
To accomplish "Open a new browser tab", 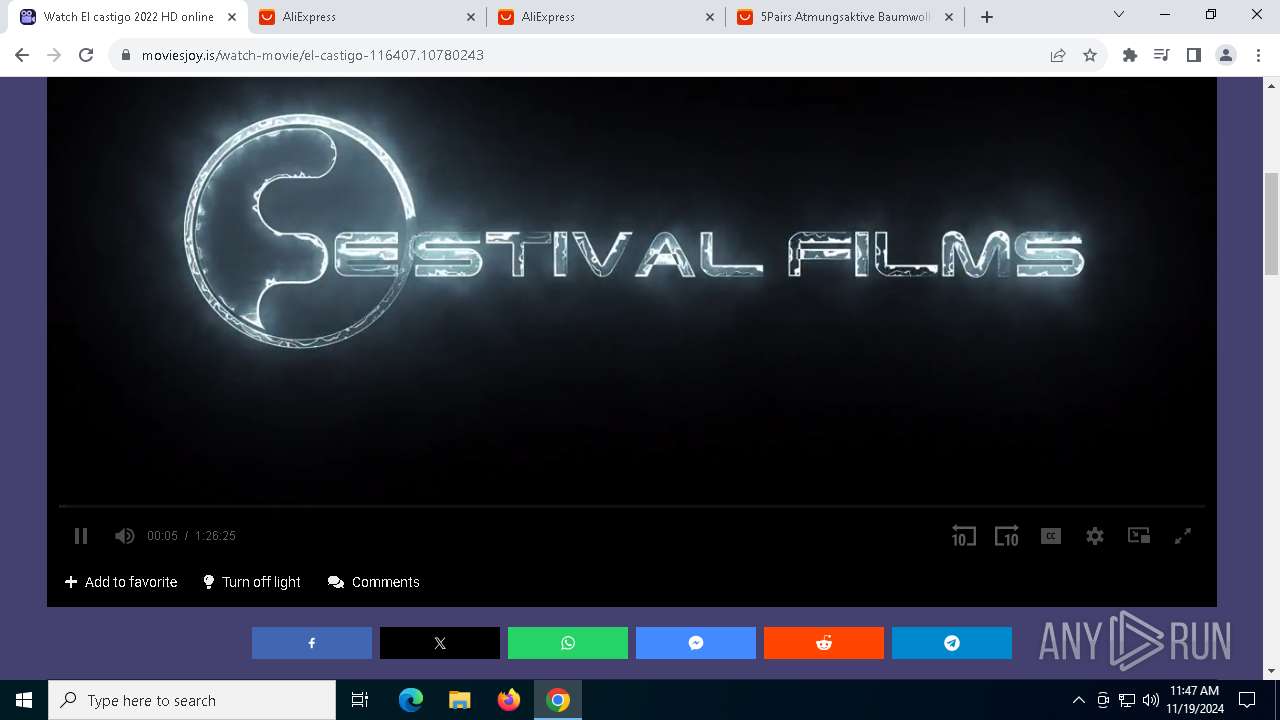I will (987, 17).
